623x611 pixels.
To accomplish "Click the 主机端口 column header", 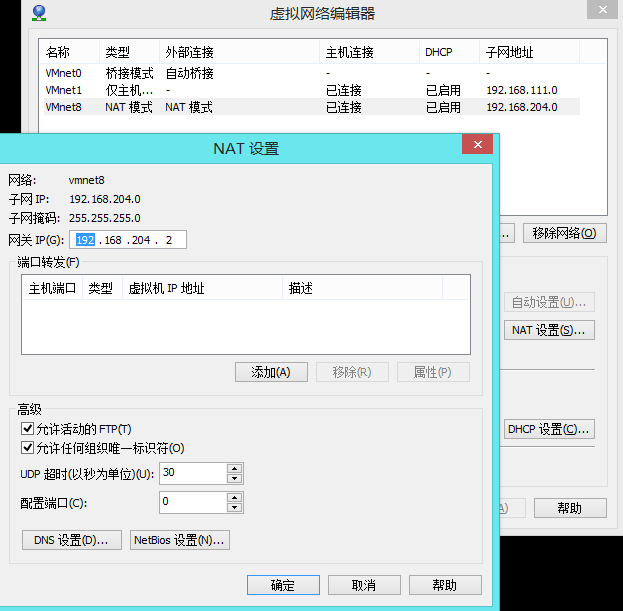I will pos(52,288).
